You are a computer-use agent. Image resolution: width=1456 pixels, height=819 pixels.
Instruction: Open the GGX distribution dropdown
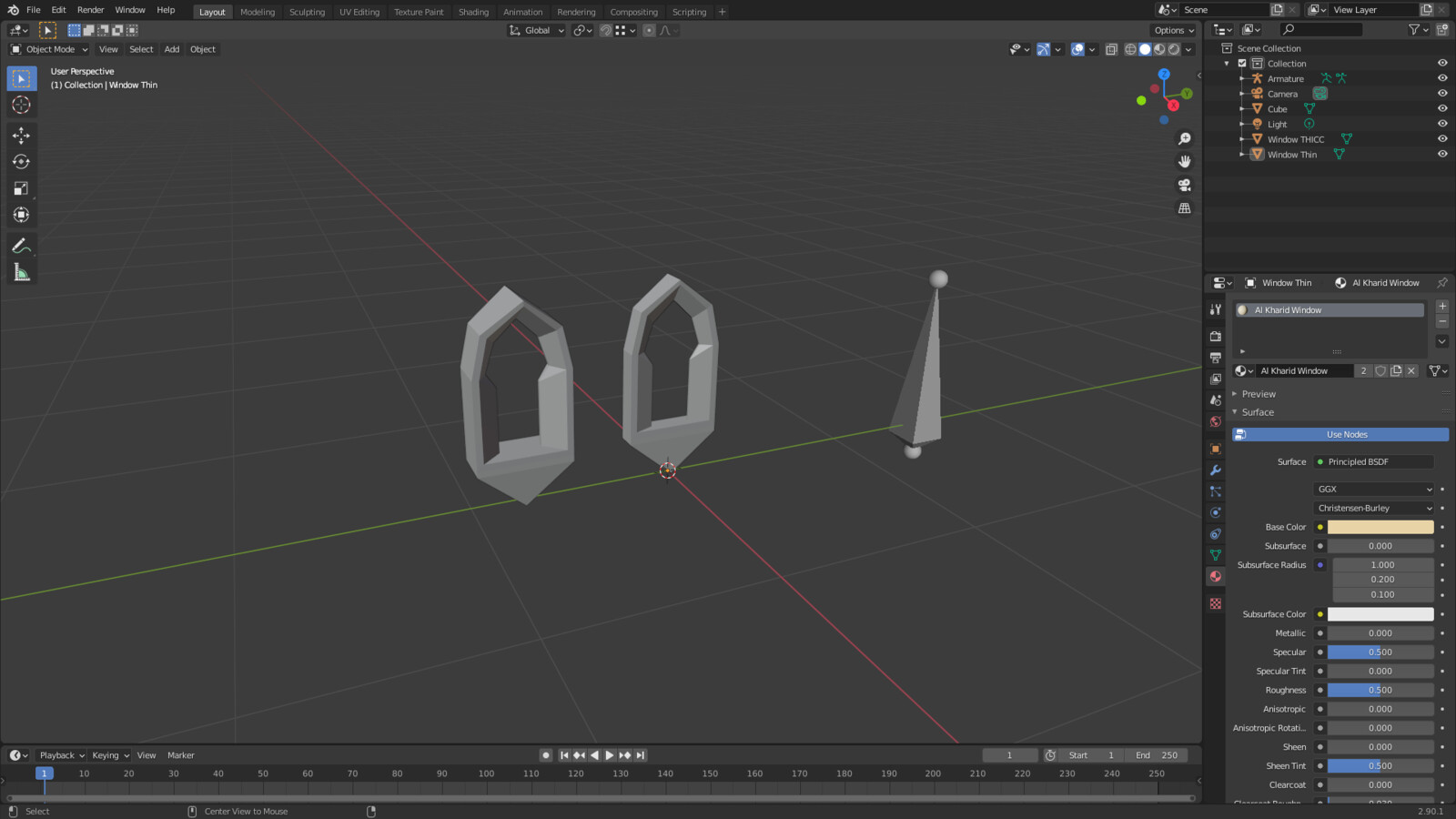[1374, 490]
